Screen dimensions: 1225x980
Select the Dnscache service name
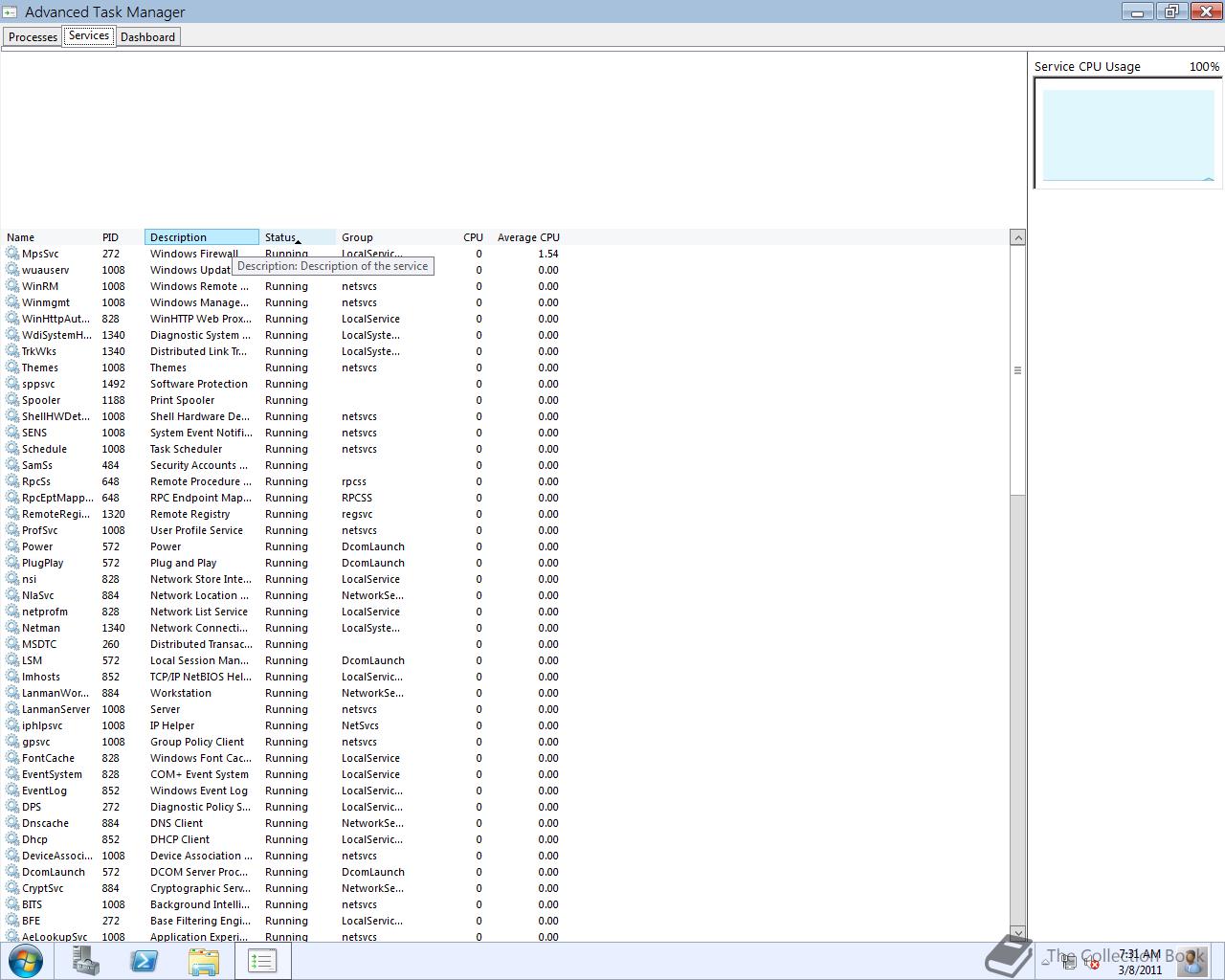45,823
